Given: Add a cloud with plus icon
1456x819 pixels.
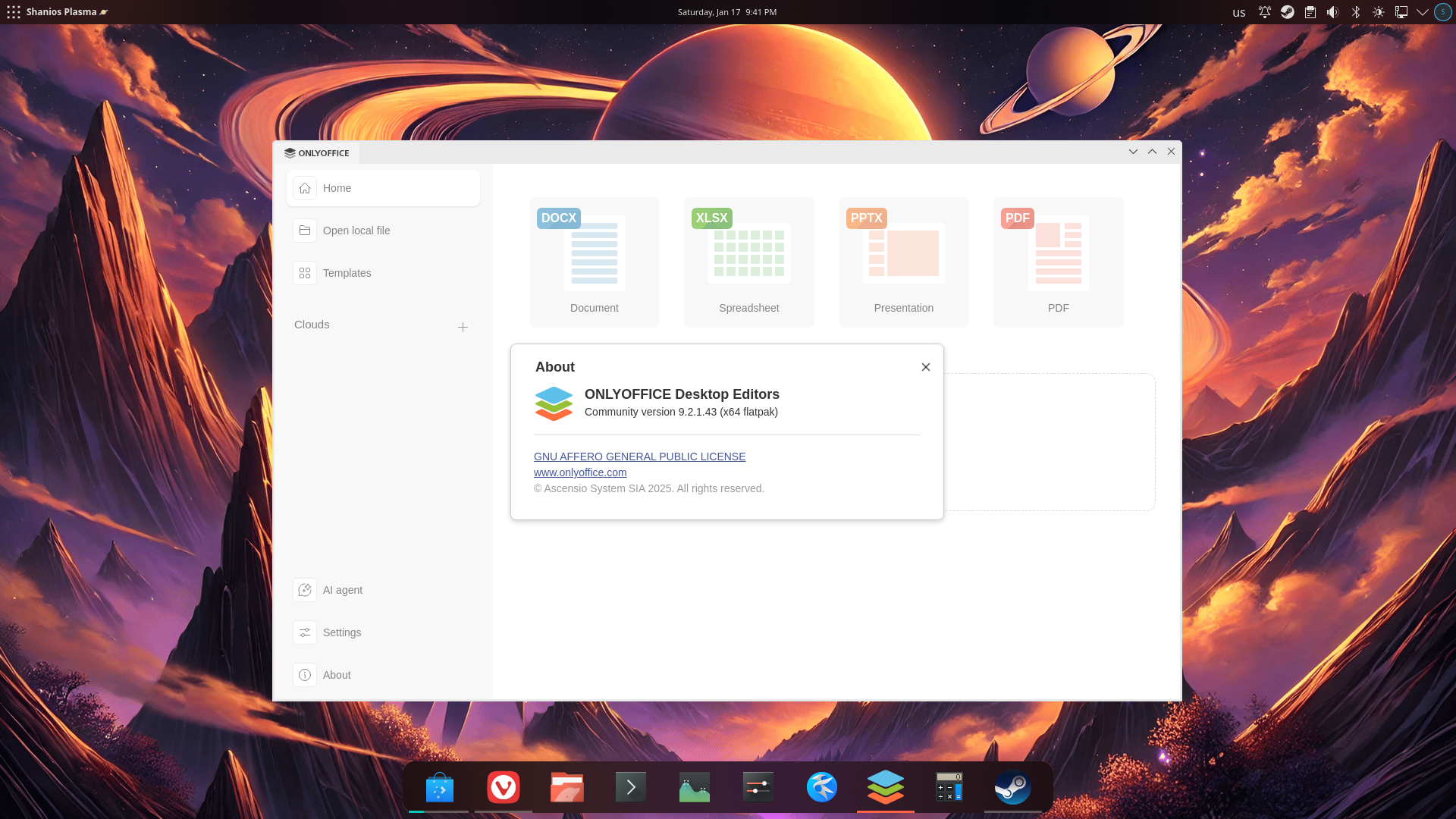Looking at the screenshot, I should click(463, 327).
